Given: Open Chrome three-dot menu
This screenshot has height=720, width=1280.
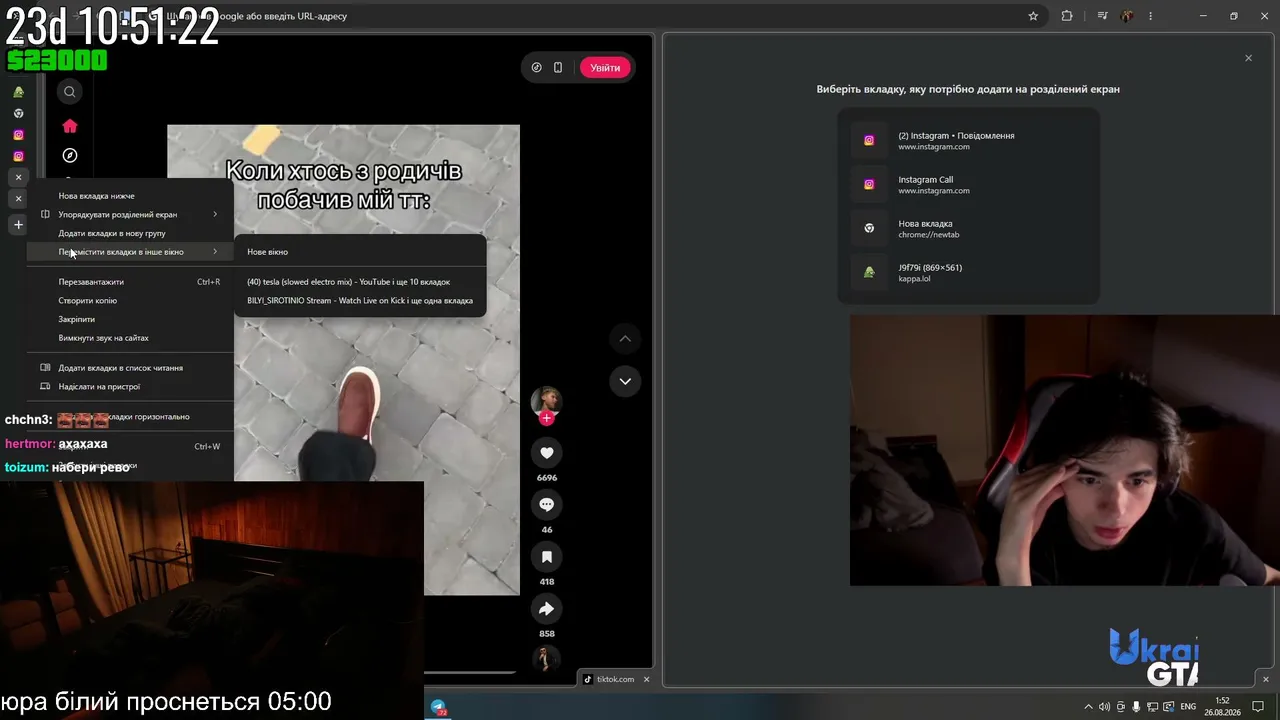Looking at the screenshot, I should click(1151, 16).
